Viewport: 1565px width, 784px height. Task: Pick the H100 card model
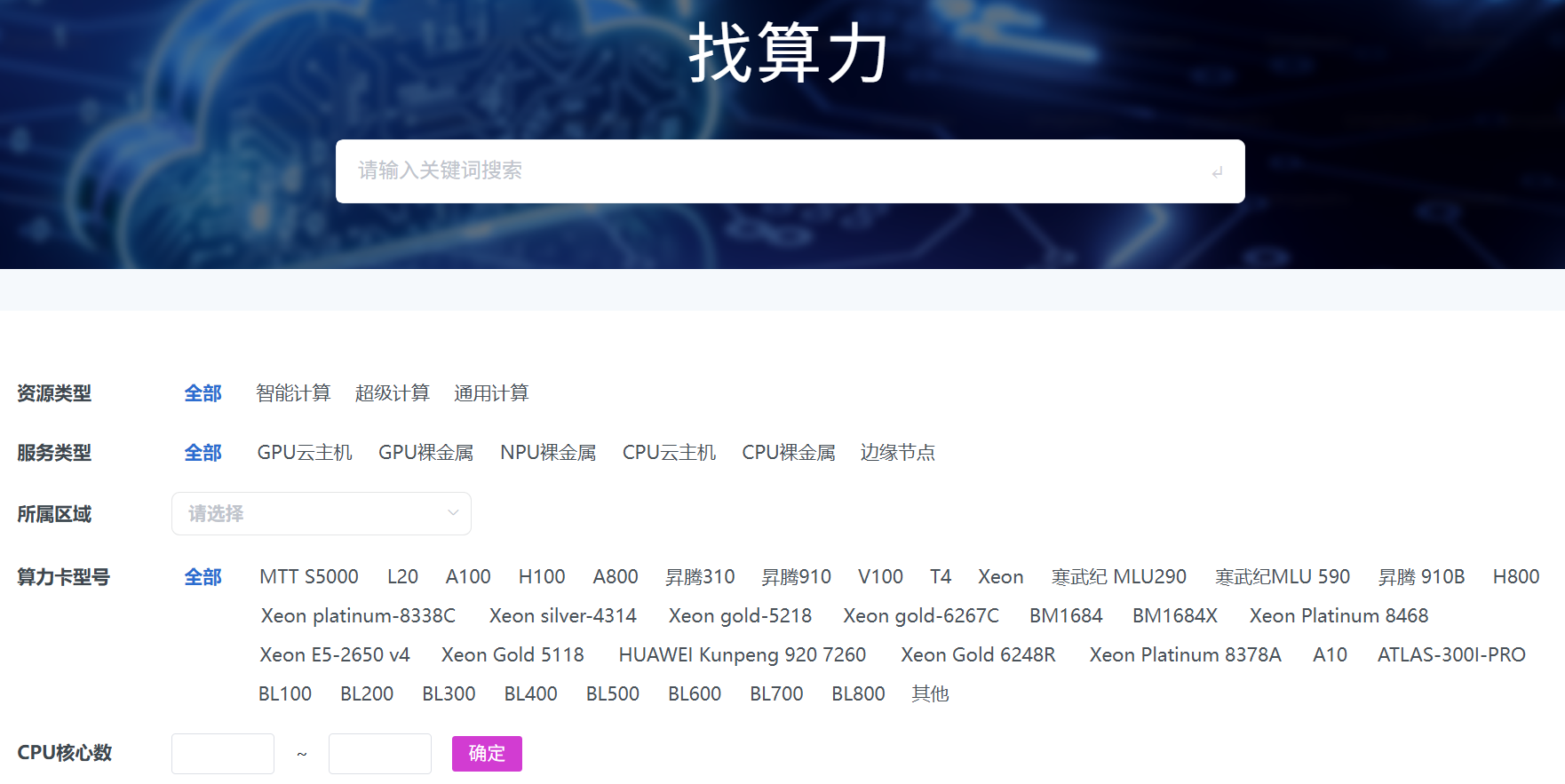pos(542,577)
